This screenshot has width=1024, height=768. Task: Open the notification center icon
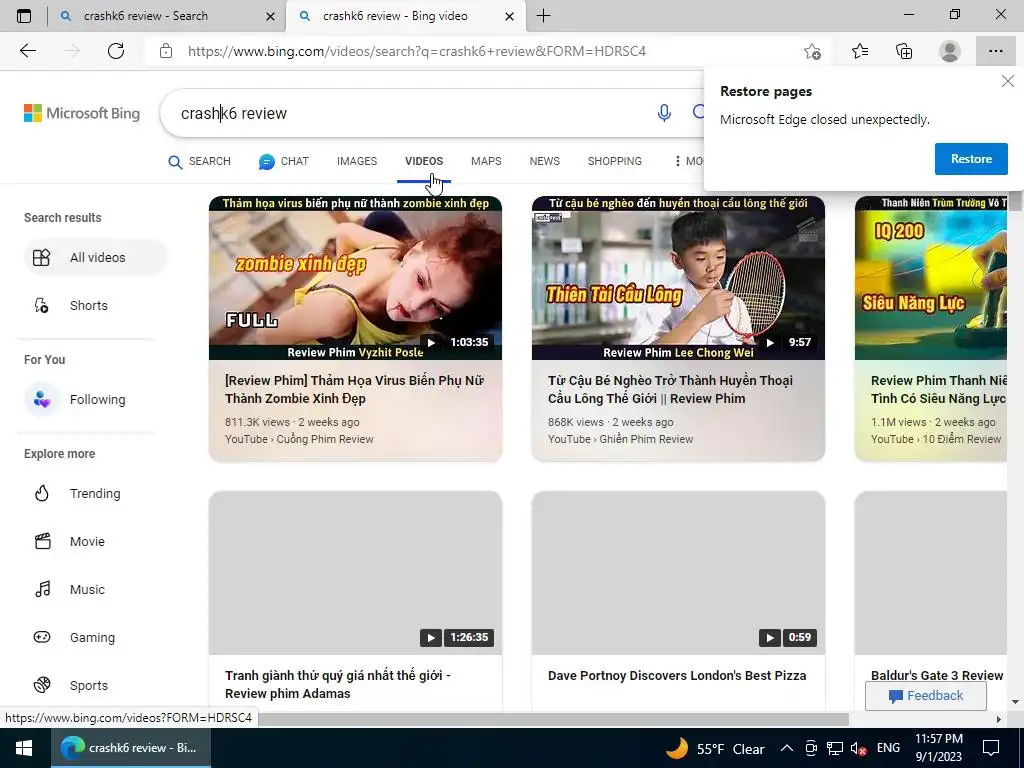(991, 748)
